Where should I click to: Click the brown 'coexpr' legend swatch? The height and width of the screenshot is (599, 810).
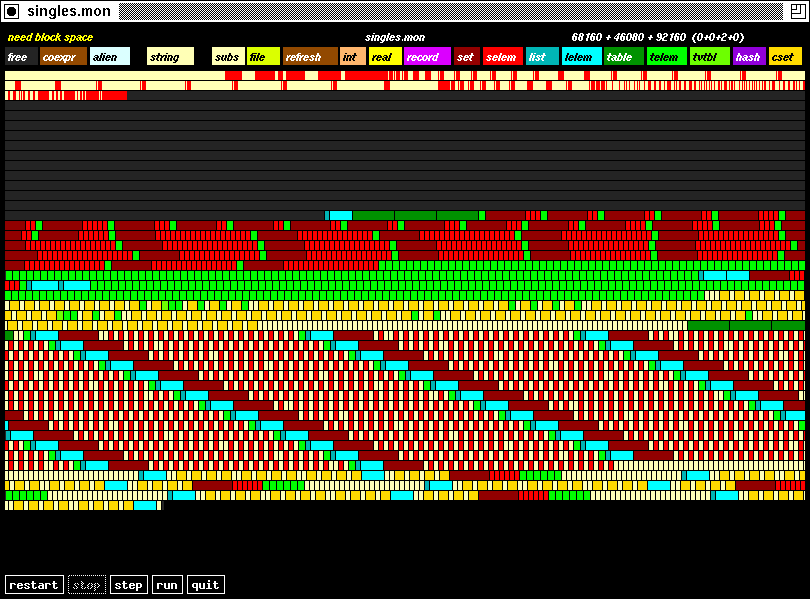63,57
